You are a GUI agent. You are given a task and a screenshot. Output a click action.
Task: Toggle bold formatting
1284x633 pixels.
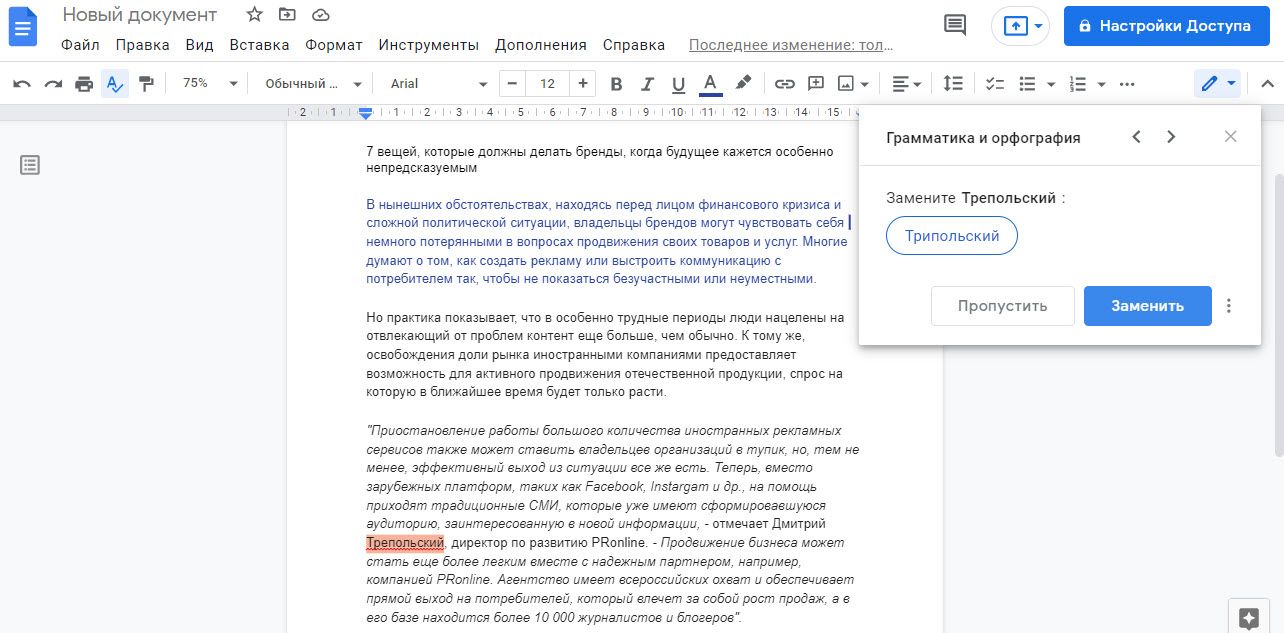pyautogui.click(x=616, y=84)
